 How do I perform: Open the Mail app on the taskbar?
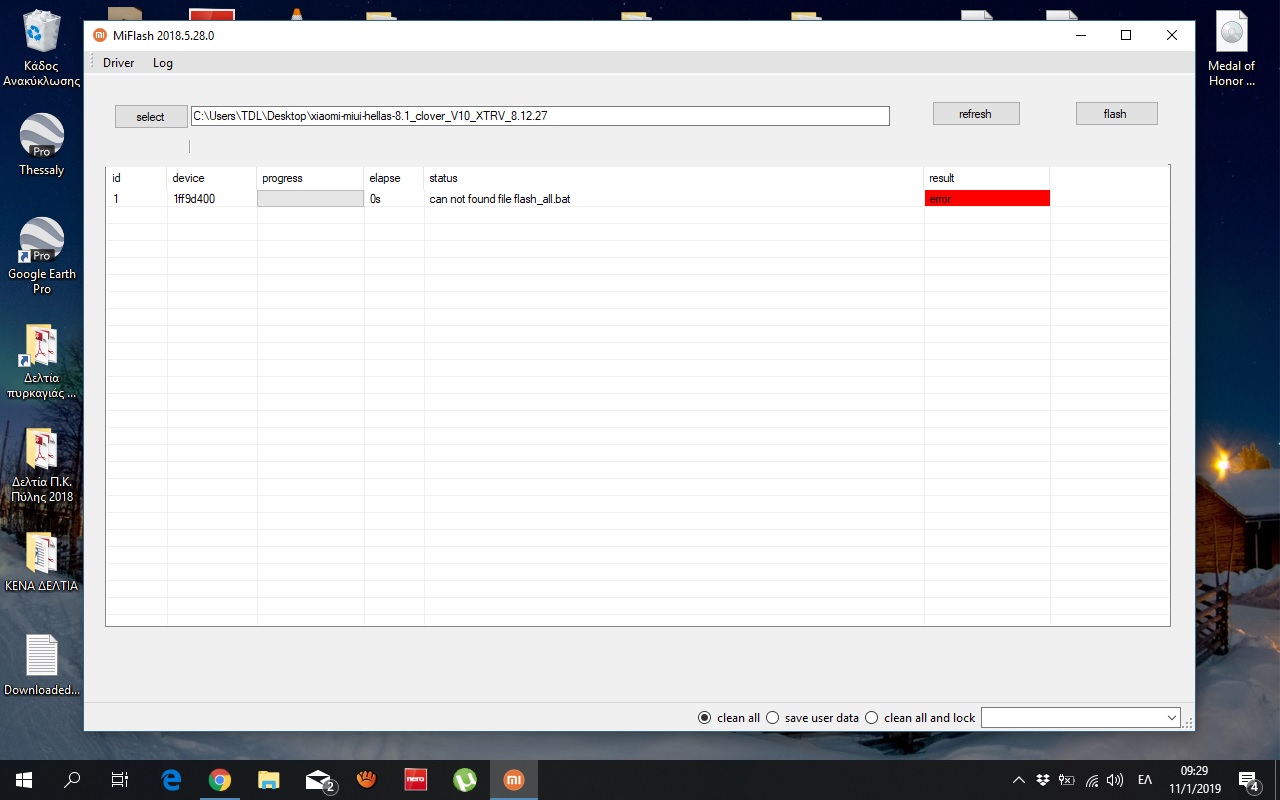coord(318,780)
